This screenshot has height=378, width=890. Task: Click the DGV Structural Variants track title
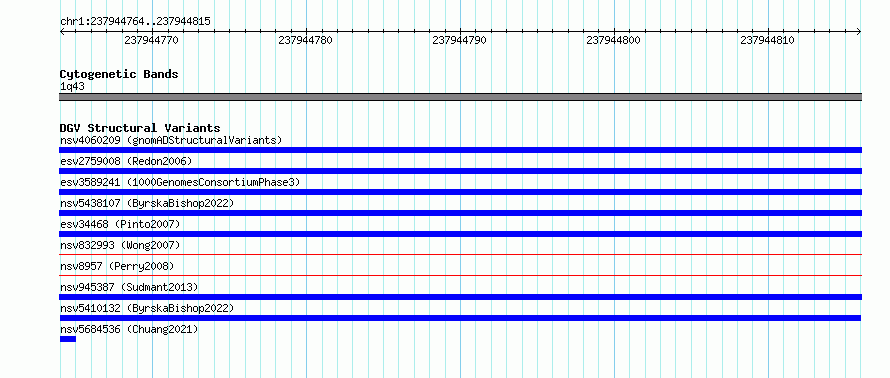[x=140, y=128]
